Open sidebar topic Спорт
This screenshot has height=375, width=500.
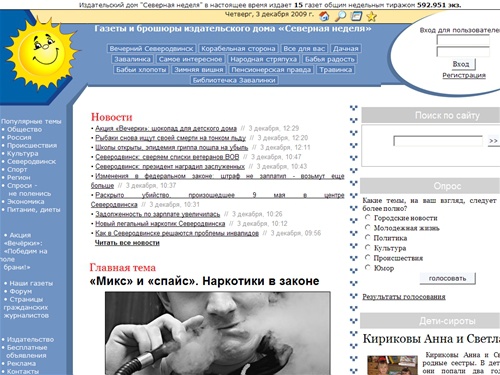pos(17,169)
